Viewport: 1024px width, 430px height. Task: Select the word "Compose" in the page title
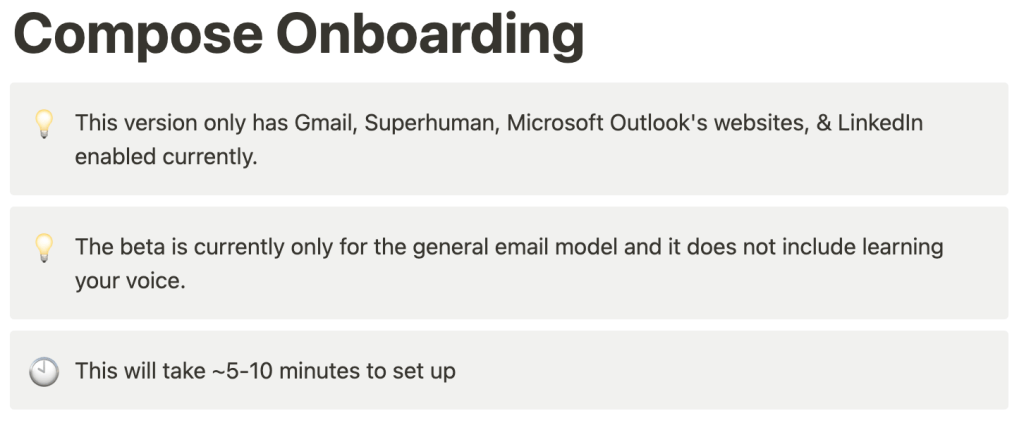(135, 34)
